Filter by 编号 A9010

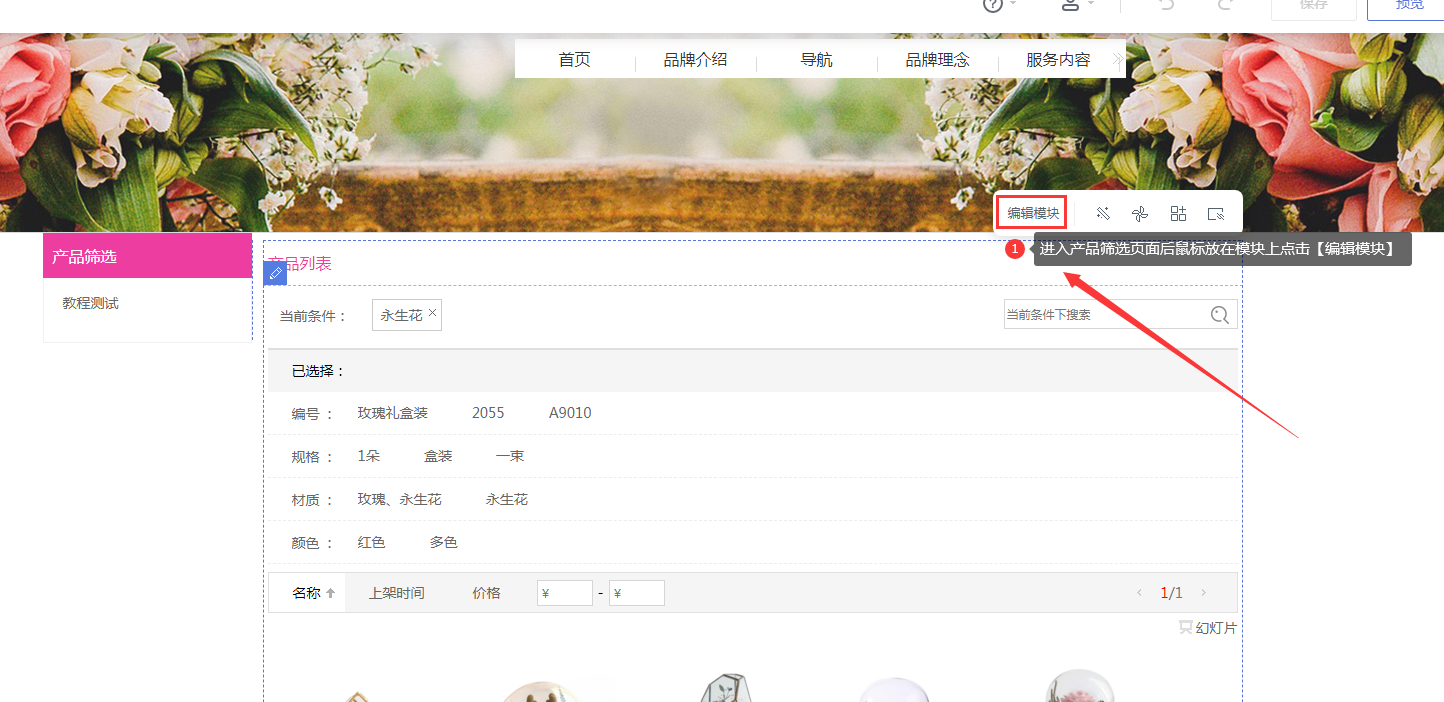coord(570,413)
